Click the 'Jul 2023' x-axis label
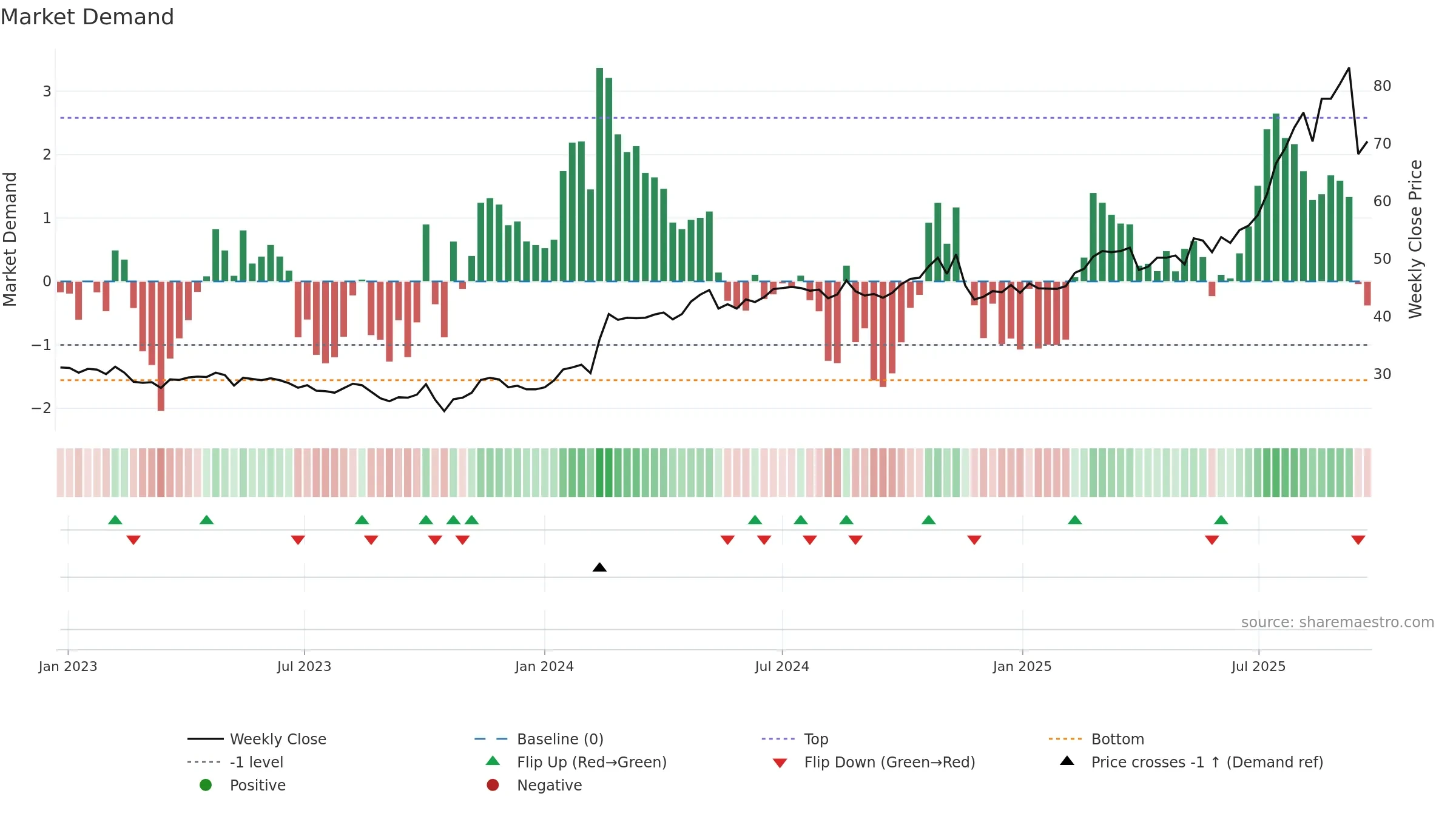Viewport: 1456px width, 819px height. tap(304, 666)
